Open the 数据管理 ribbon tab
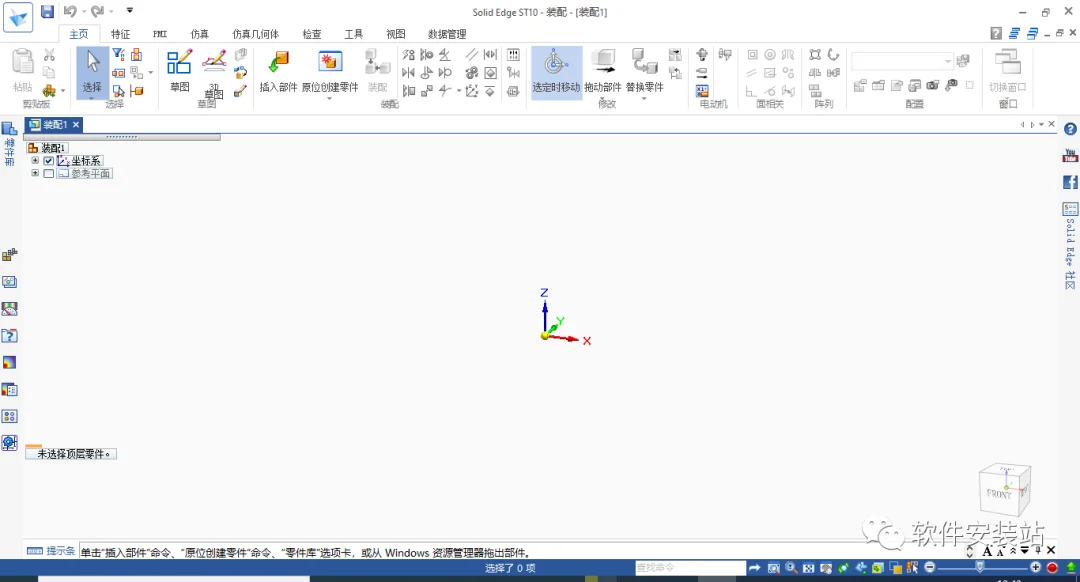1080x582 pixels. 447,34
